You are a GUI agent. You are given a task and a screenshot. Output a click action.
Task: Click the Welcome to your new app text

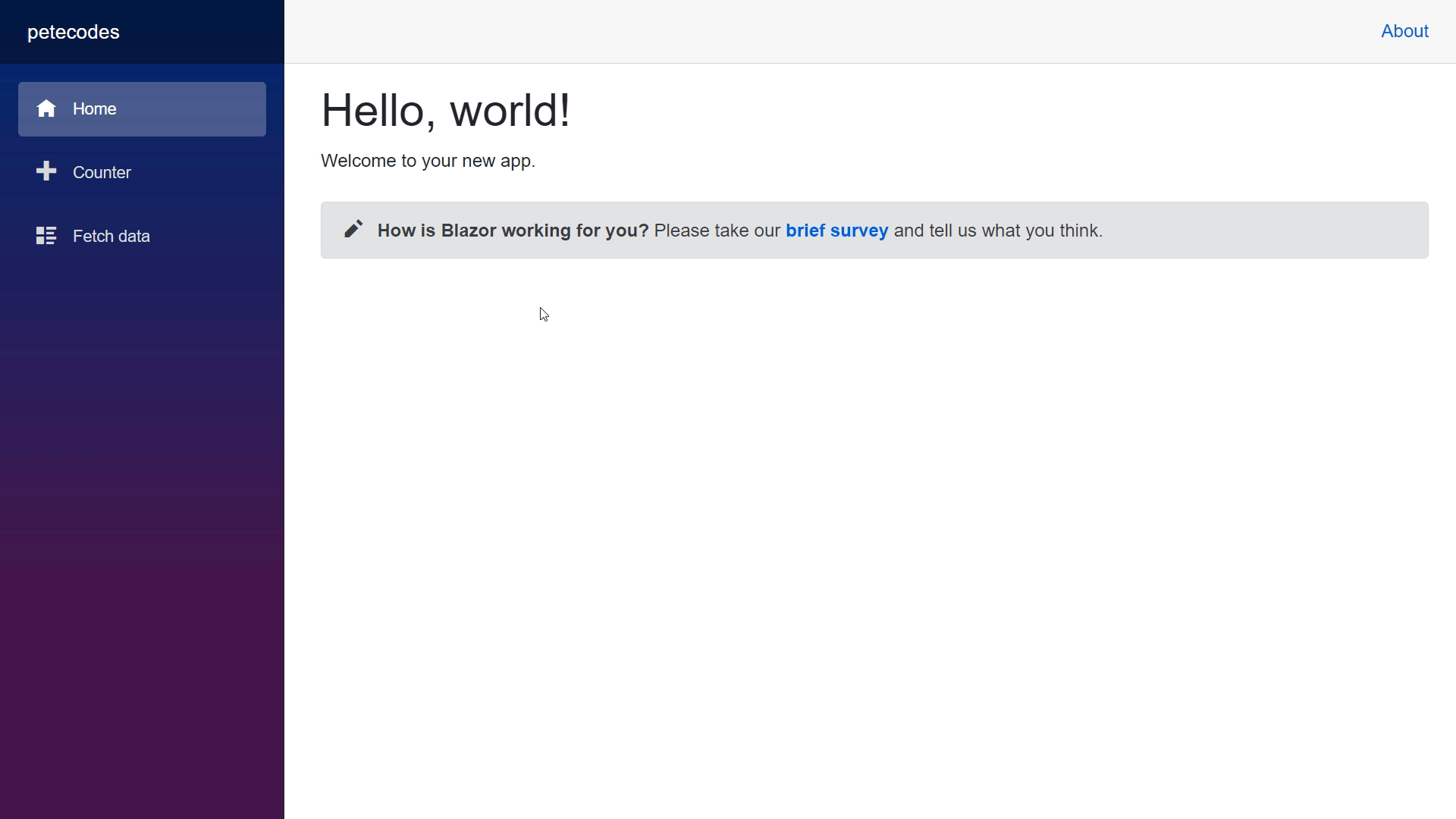[x=428, y=161]
